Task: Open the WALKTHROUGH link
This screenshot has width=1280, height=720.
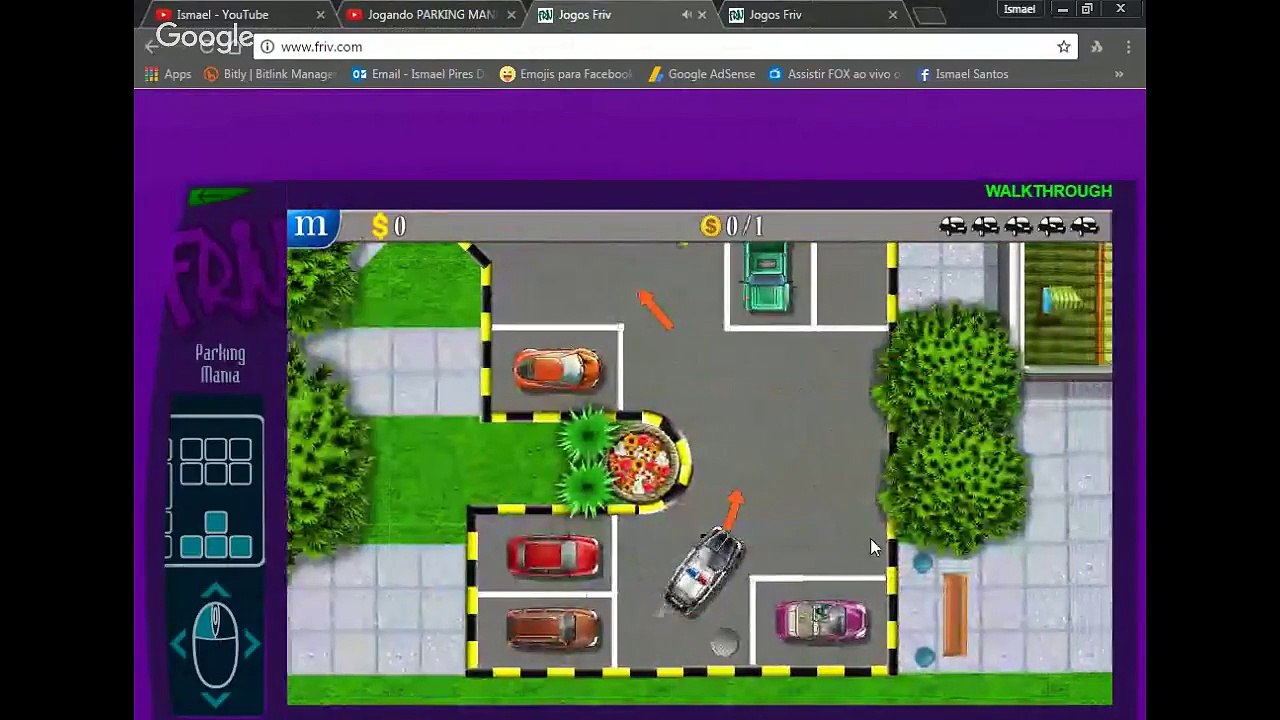Action: 1048,191
